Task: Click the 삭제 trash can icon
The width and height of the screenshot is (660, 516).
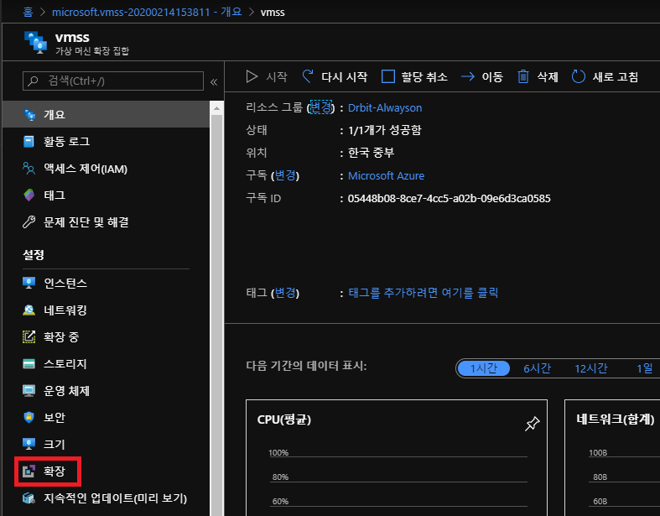Action: 523,77
